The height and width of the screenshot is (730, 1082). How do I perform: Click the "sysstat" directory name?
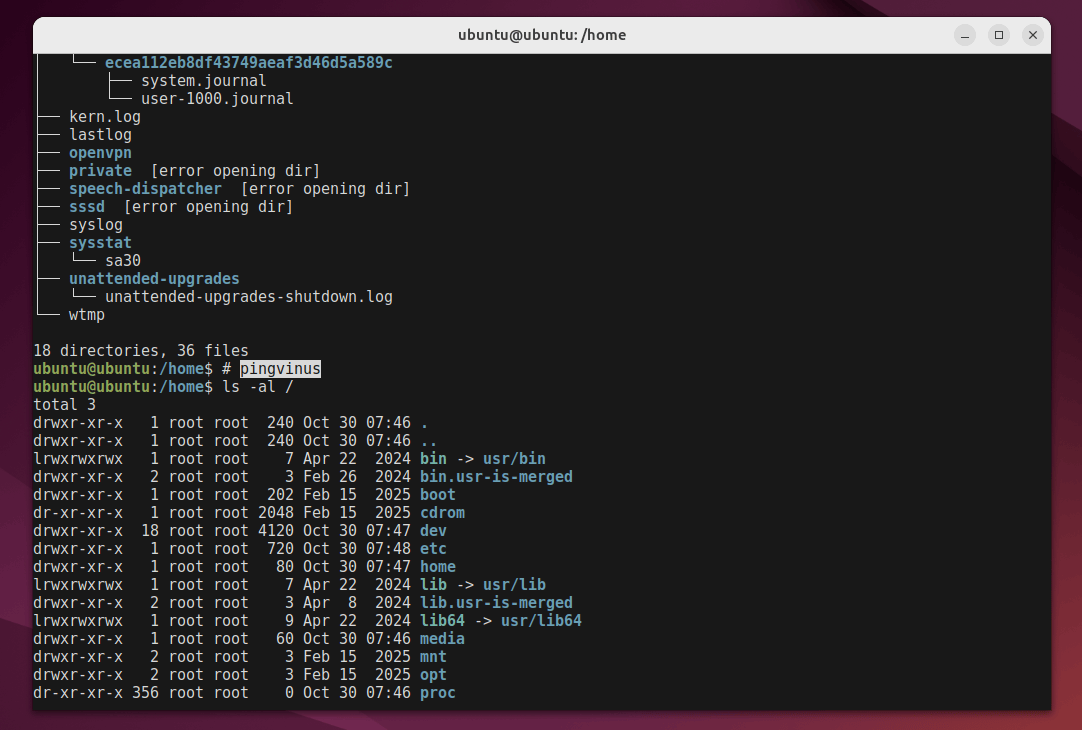point(100,243)
